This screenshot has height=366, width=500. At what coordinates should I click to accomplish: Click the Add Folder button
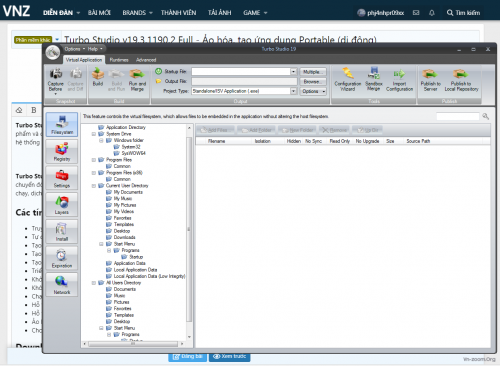click(257, 130)
